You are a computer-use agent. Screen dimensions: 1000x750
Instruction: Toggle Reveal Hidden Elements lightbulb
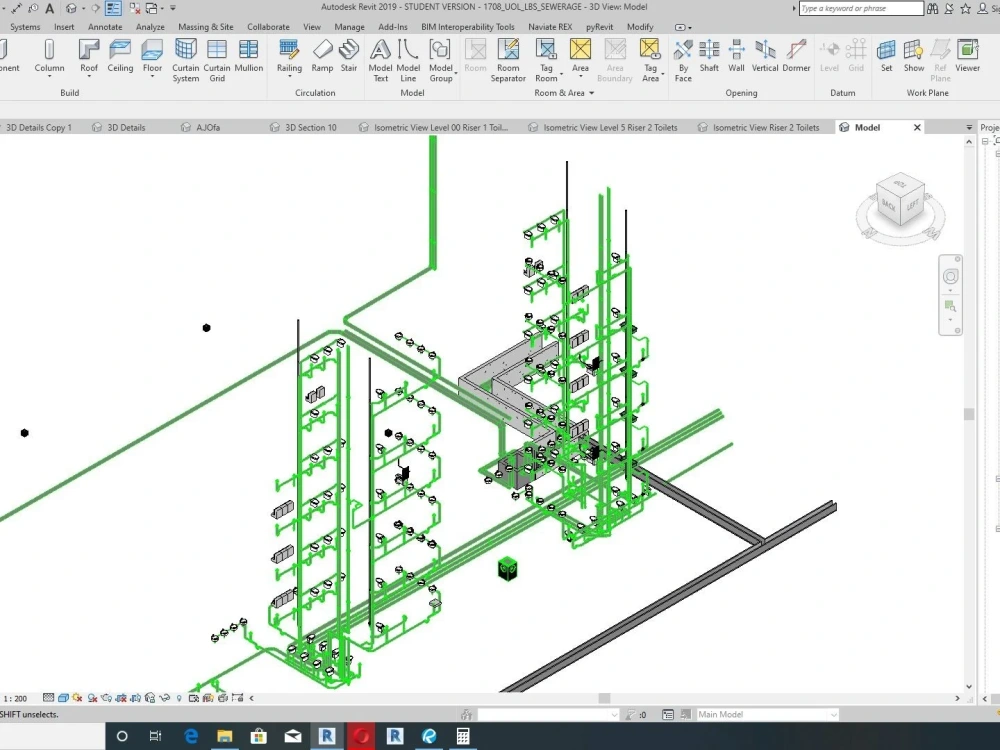pos(180,697)
